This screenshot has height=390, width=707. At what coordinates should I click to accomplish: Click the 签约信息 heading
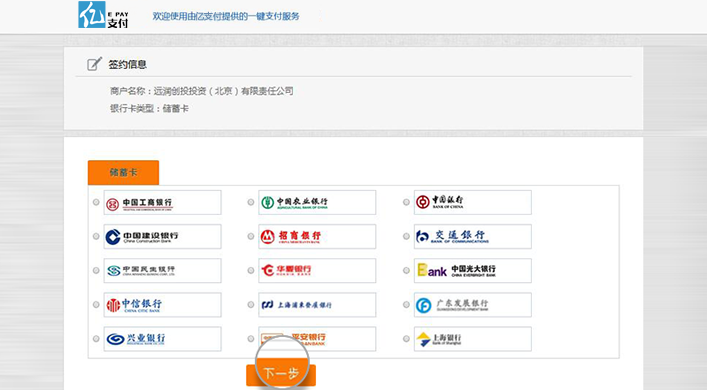pyautogui.click(x=128, y=64)
